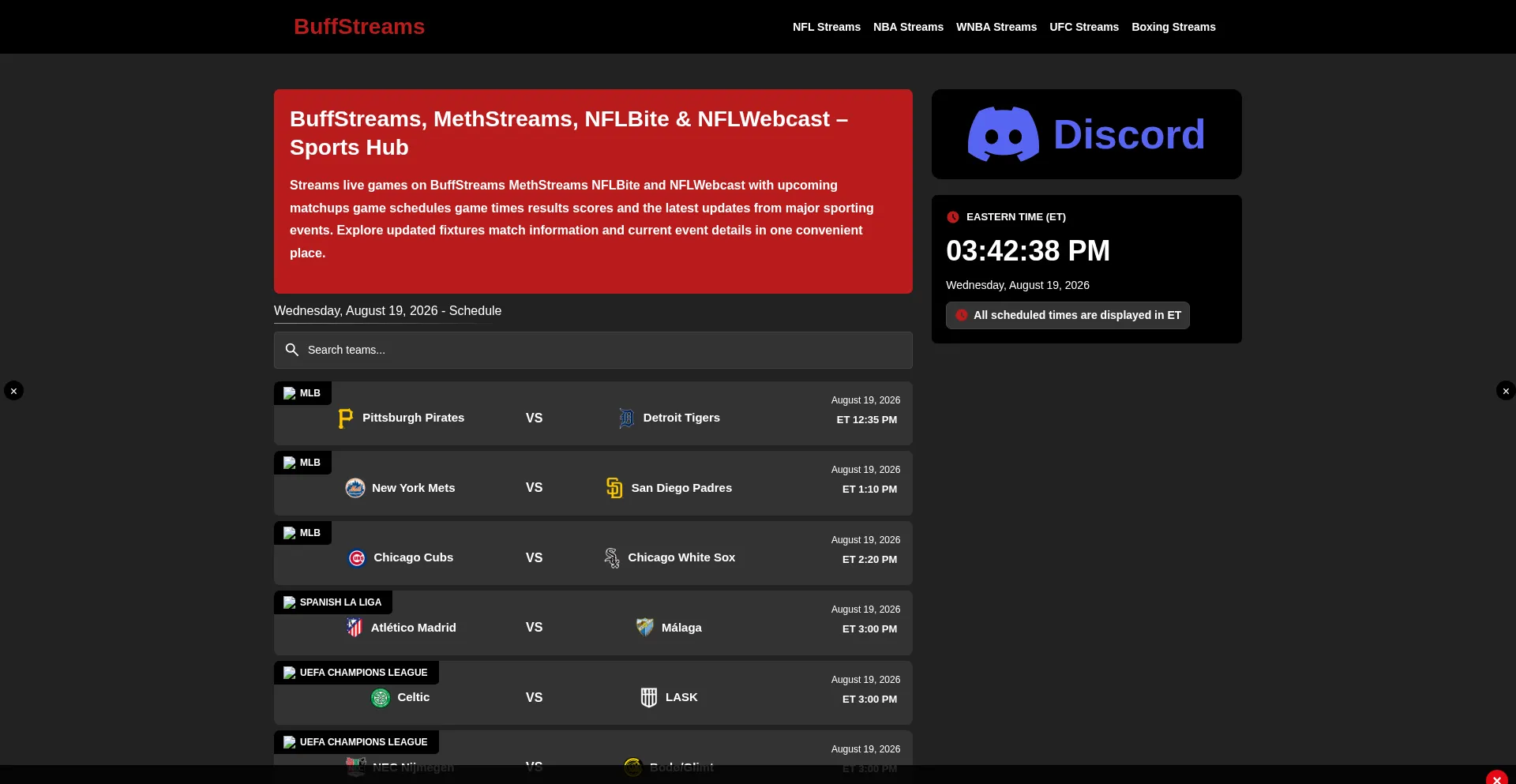Click August 19 date on Pirates game
This screenshot has width=1516, height=784.
865,400
